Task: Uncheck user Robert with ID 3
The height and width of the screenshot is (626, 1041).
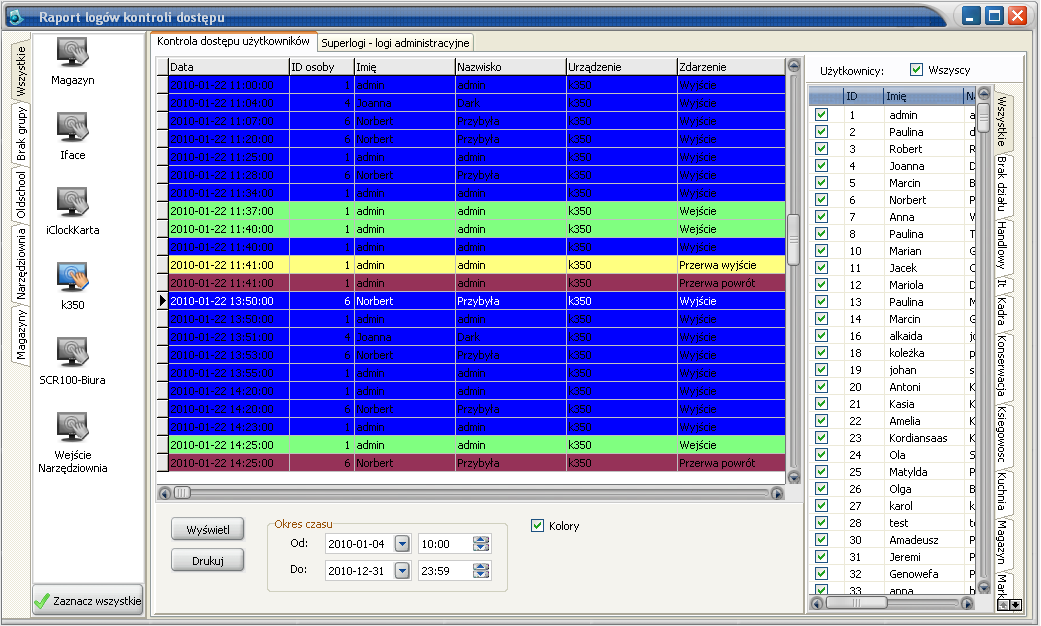Action: click(821, 149)
